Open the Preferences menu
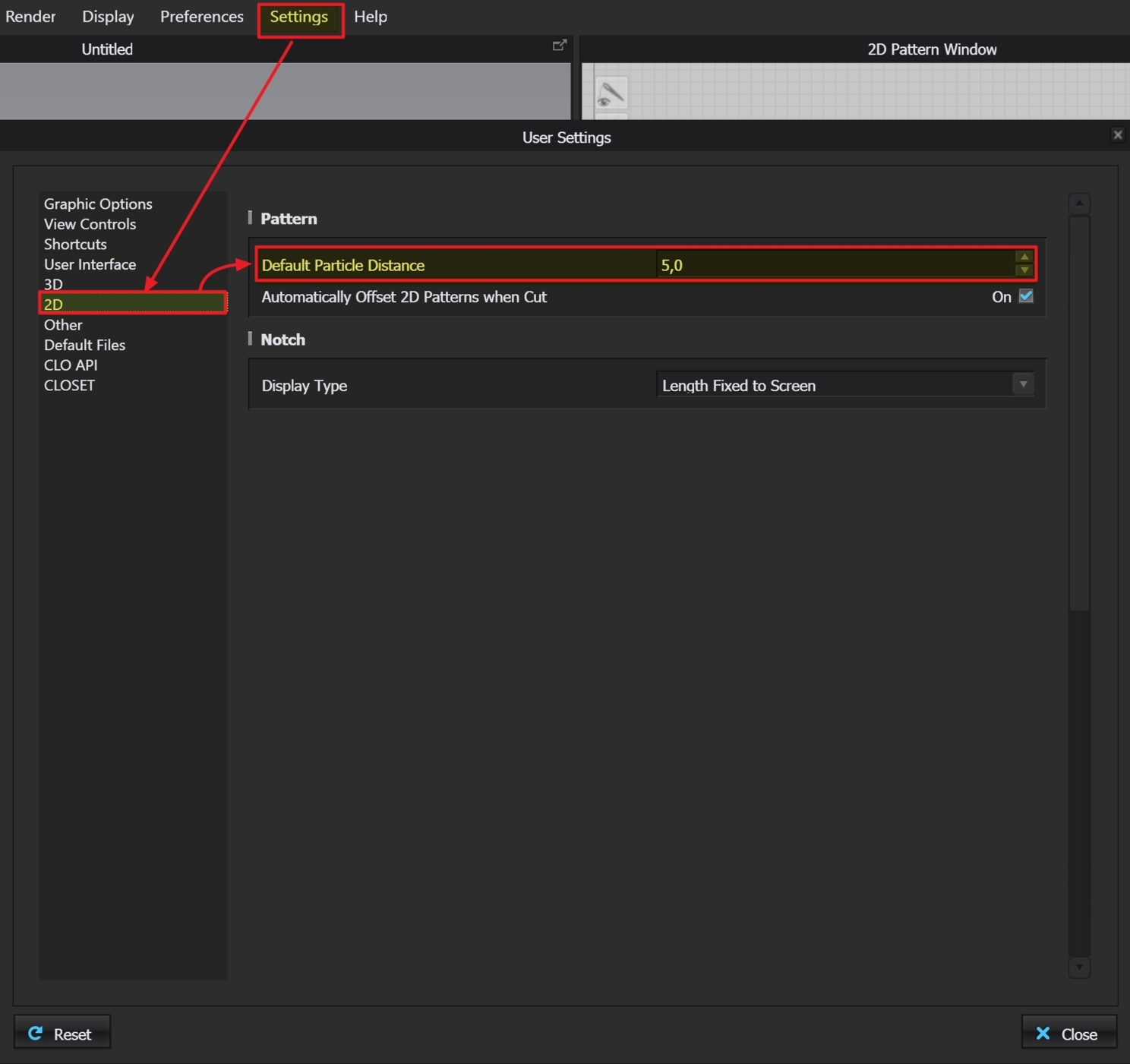Screen dimensions: 1130x1064 202,17
